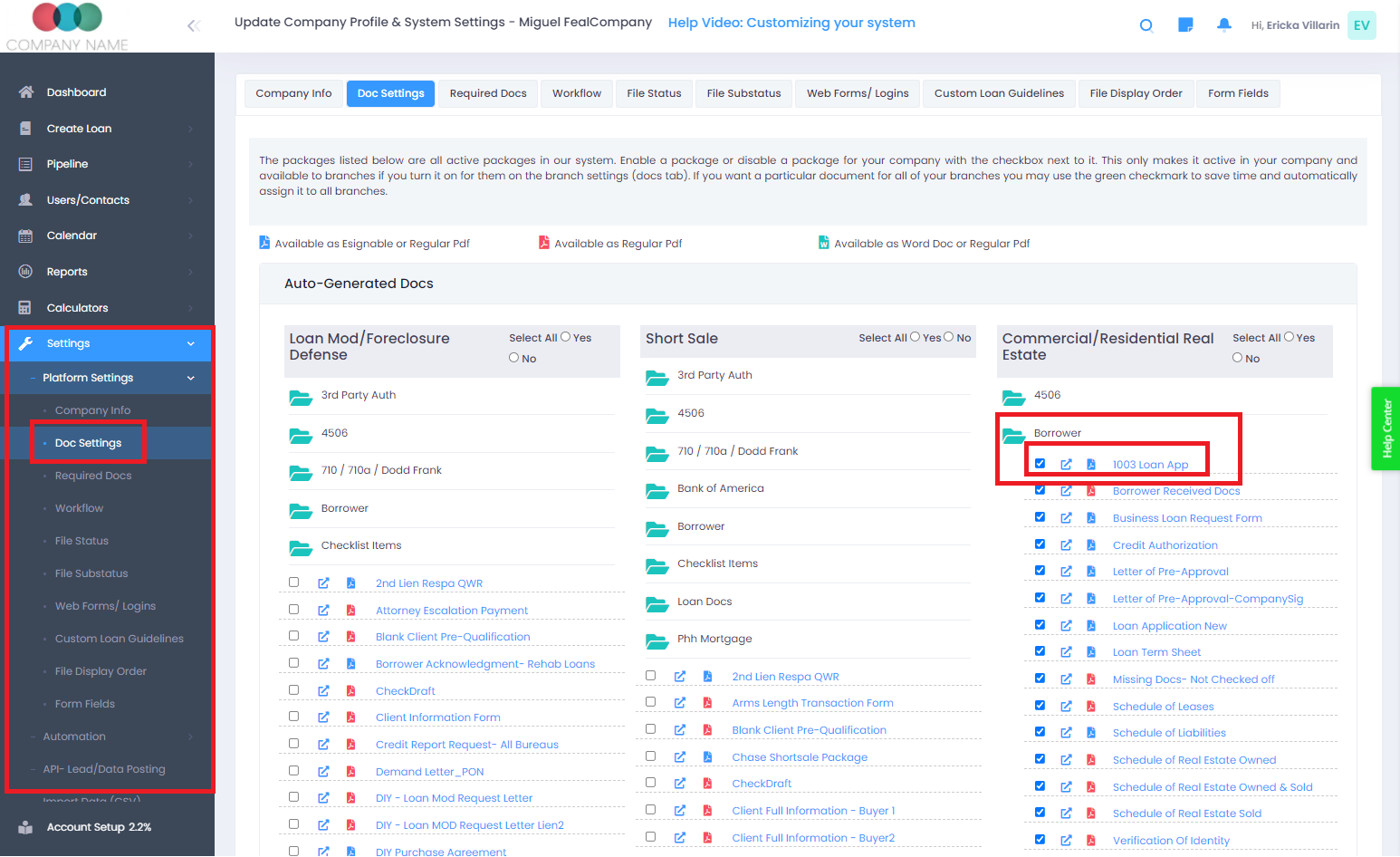
Task: Collapse sidebar using double chevron icon
Action: [x=193, y=25]
